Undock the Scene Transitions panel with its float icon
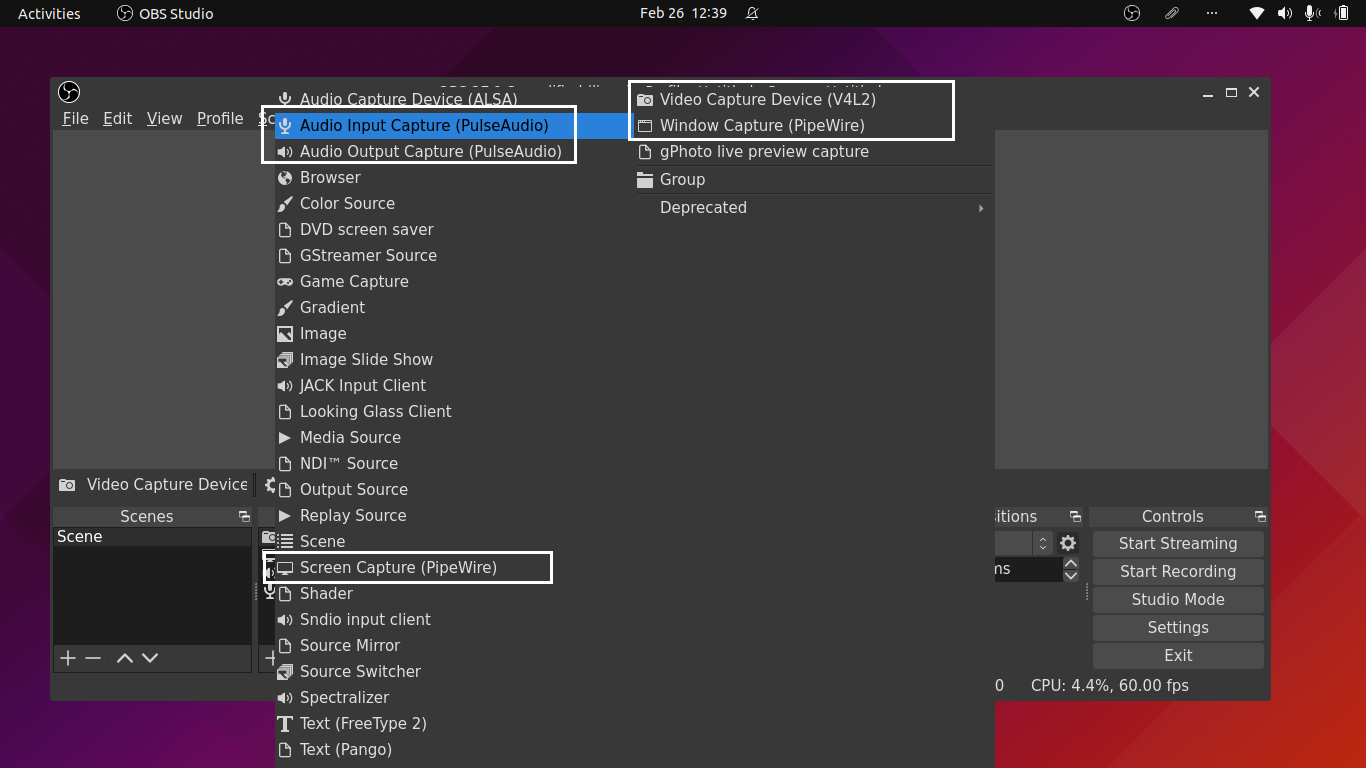The height and width of the screenshot is (768, 1366). 1075,517
